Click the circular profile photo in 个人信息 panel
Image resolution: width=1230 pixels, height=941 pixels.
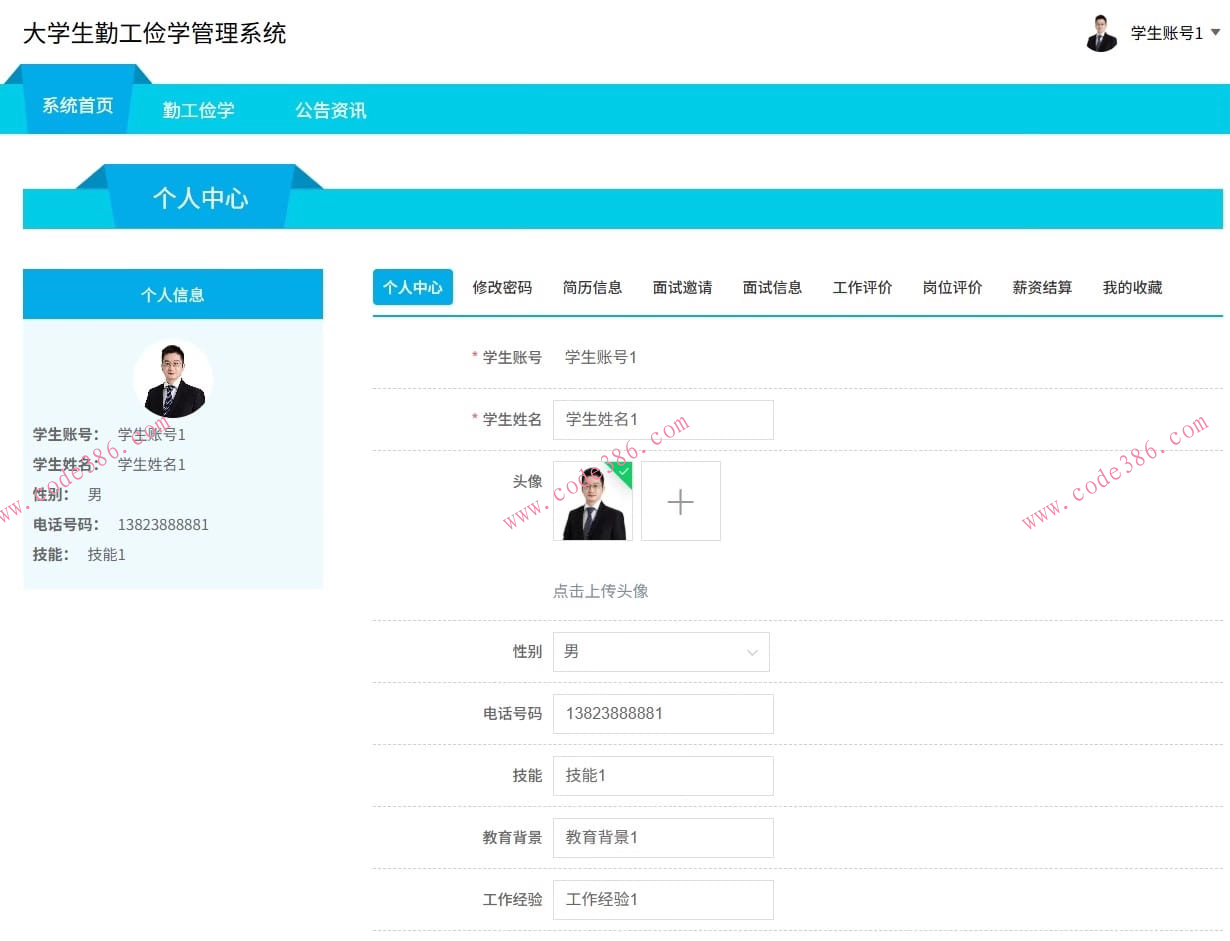click(x=172, y=378)
